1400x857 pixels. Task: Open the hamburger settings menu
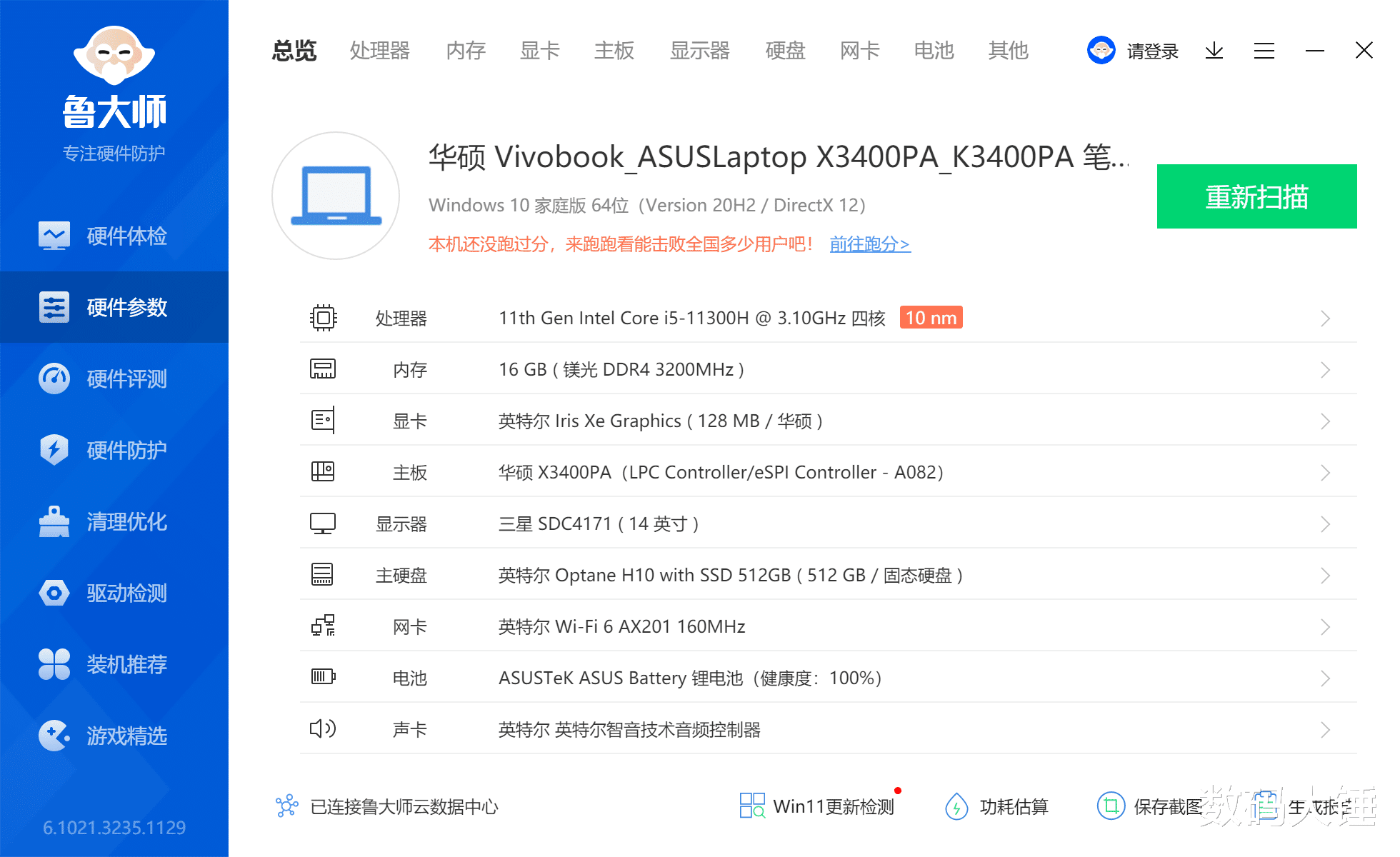coord(1264,50)
